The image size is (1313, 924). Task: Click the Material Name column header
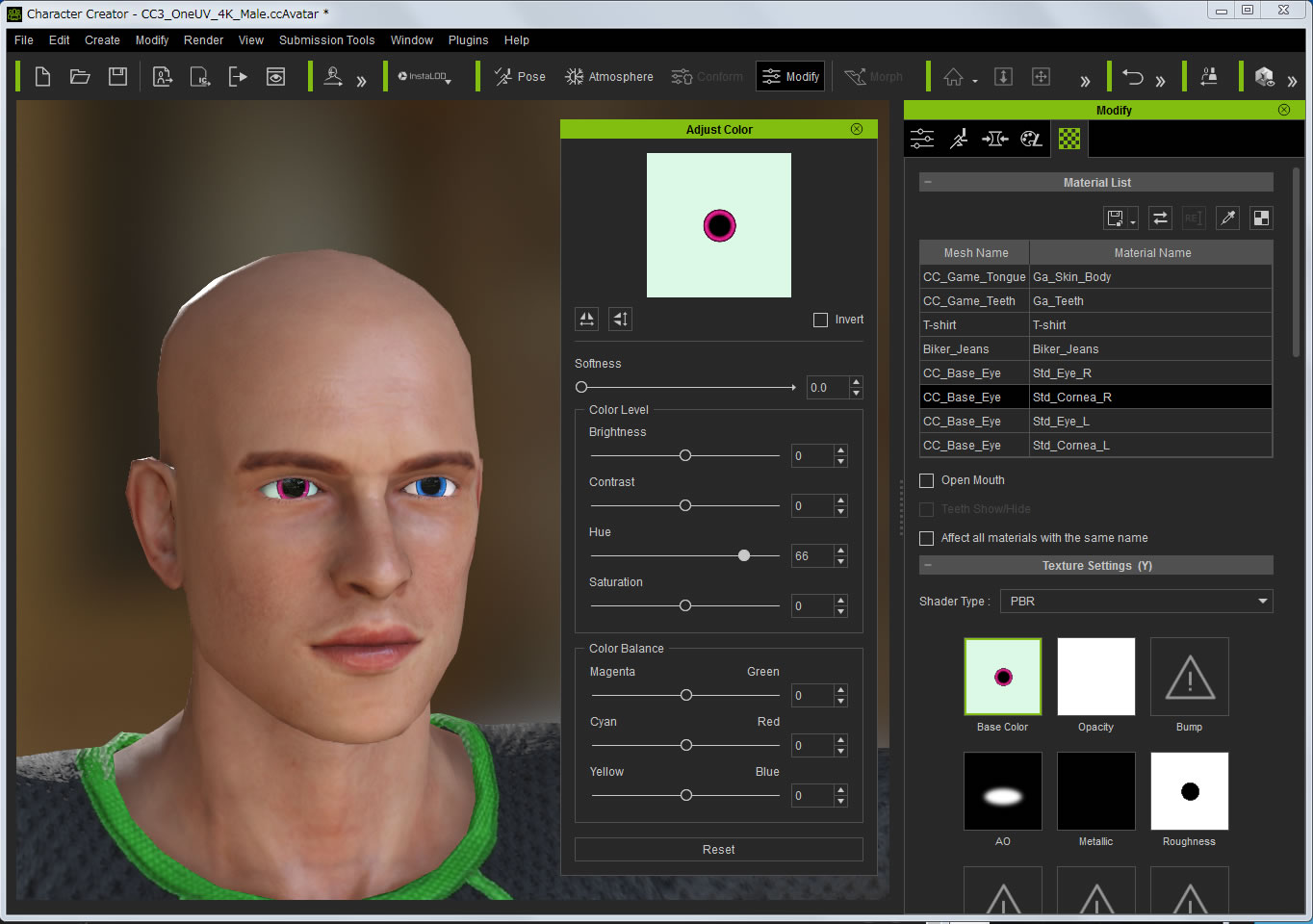coord(1151,253)
